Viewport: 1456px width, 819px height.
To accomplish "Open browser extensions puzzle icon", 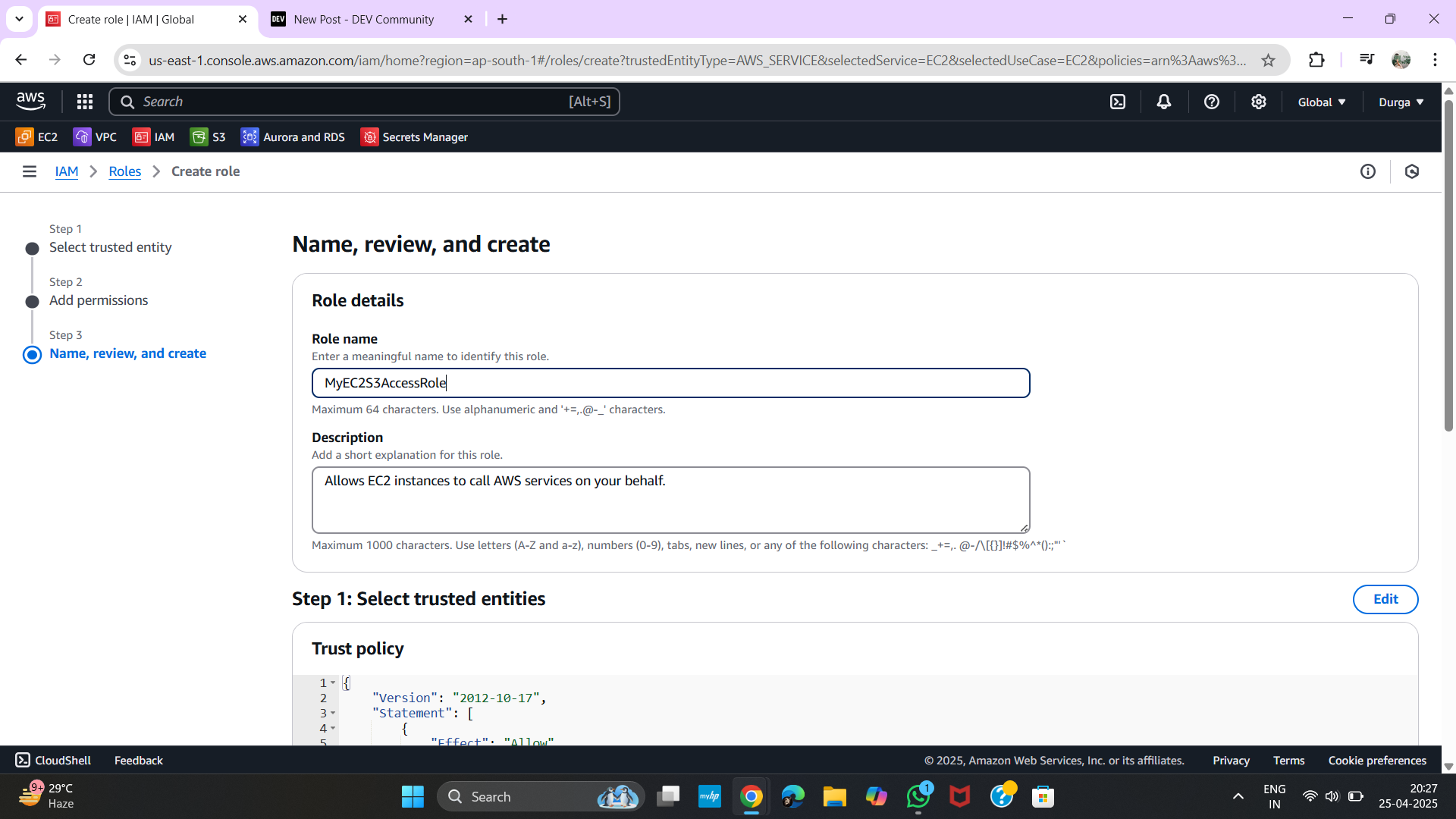I will 1316,60.
